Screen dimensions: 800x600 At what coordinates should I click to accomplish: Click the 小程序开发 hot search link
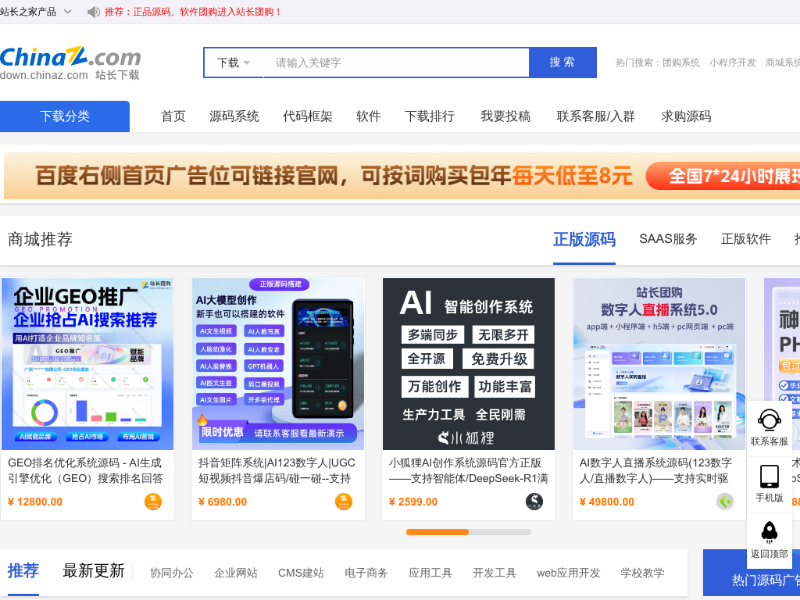(x=733, y=62)
